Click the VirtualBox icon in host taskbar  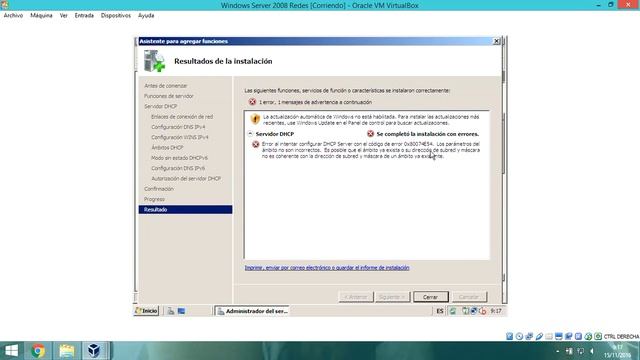click(94, 351)
